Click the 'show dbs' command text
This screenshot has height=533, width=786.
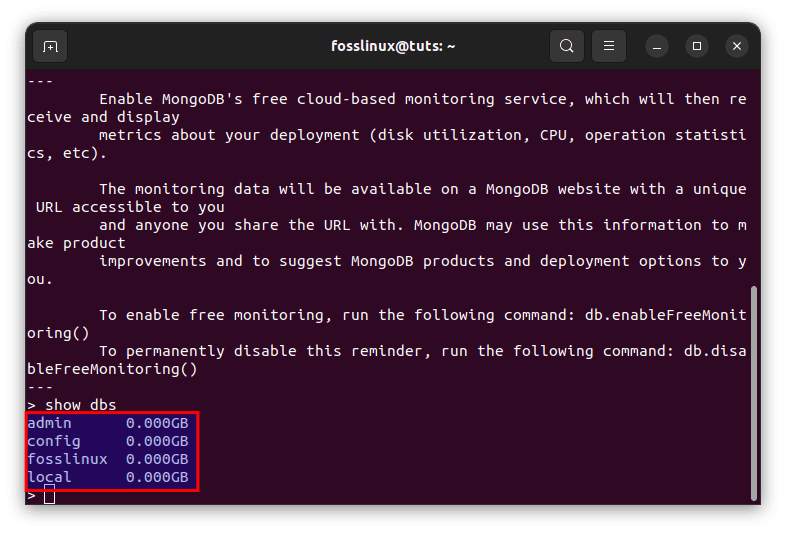pos(80,405)
